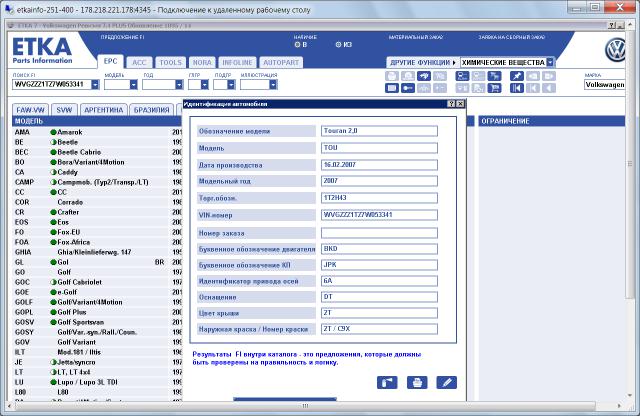Select the Golf Plus model row

(97, 312)
